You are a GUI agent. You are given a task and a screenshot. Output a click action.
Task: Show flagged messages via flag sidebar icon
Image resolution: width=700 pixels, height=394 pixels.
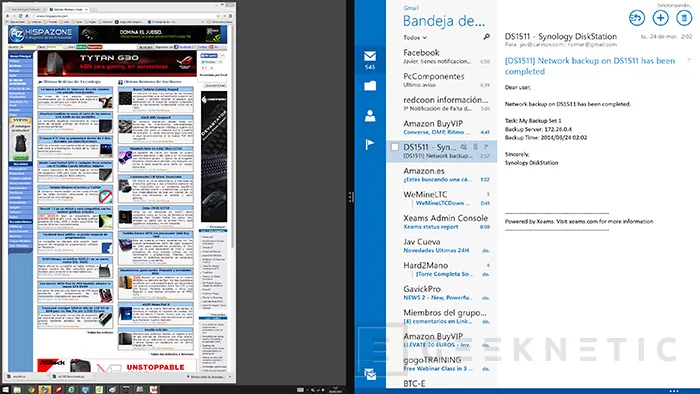pos(370,144)
